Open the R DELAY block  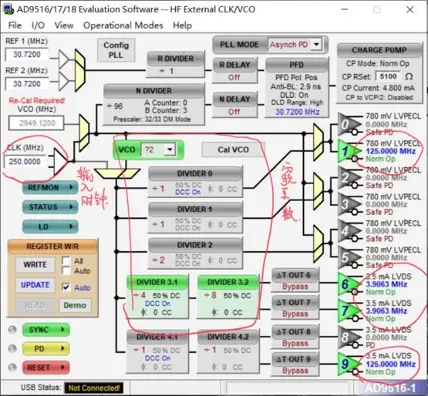tap(235, 70)
